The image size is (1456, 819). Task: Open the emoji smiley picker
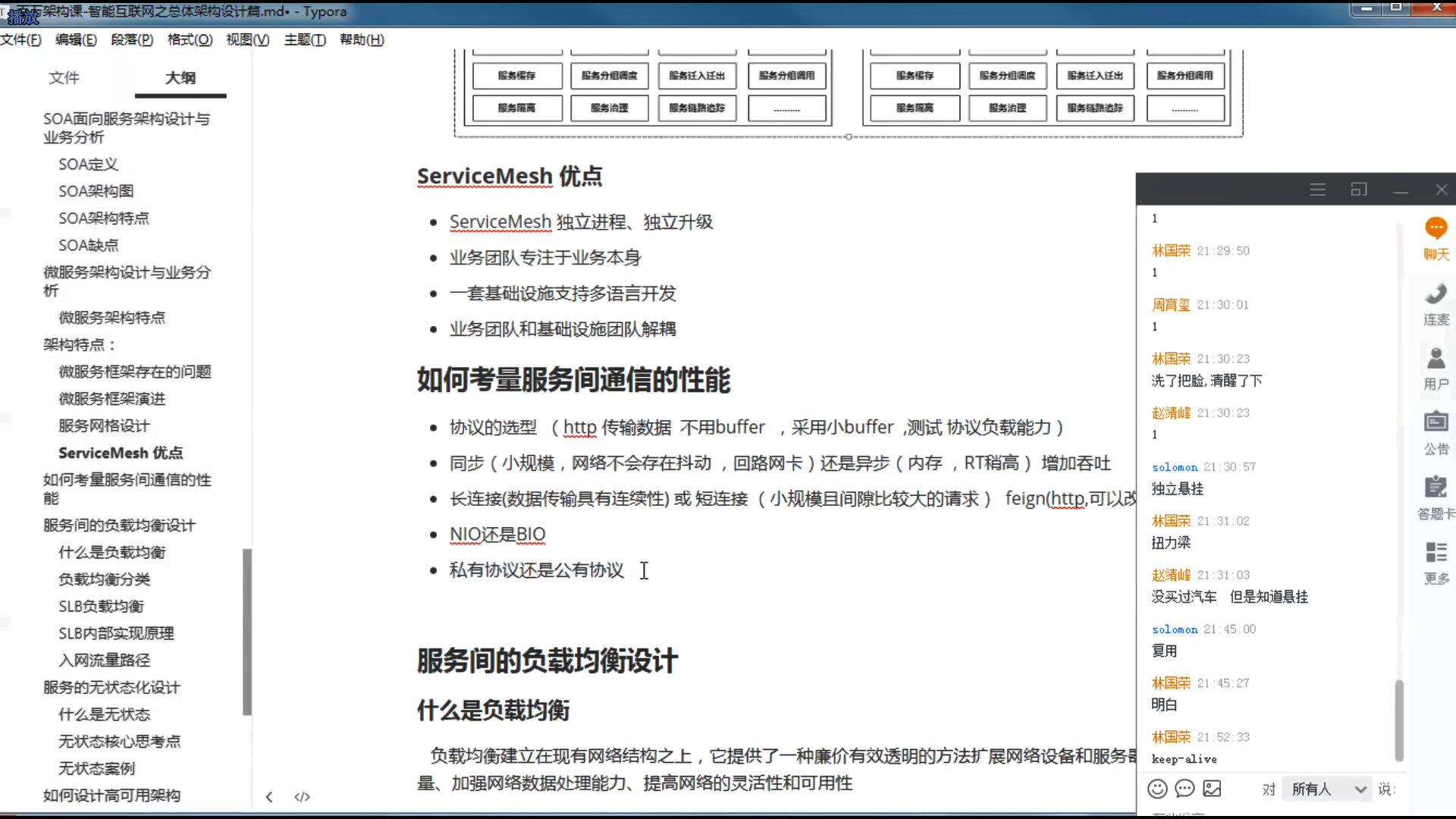tap(1157, 789)
